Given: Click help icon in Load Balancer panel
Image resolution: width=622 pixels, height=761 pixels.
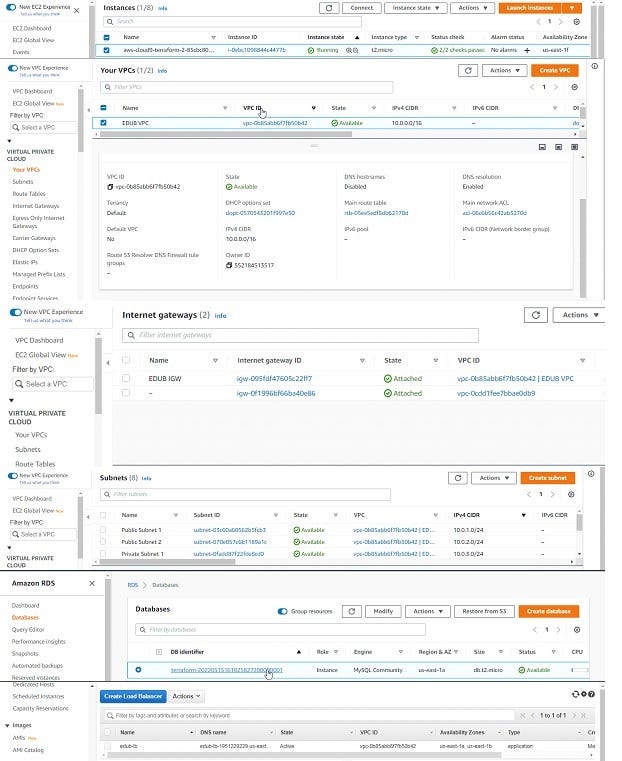Looking at the screenshot, I should coord(591,695).
